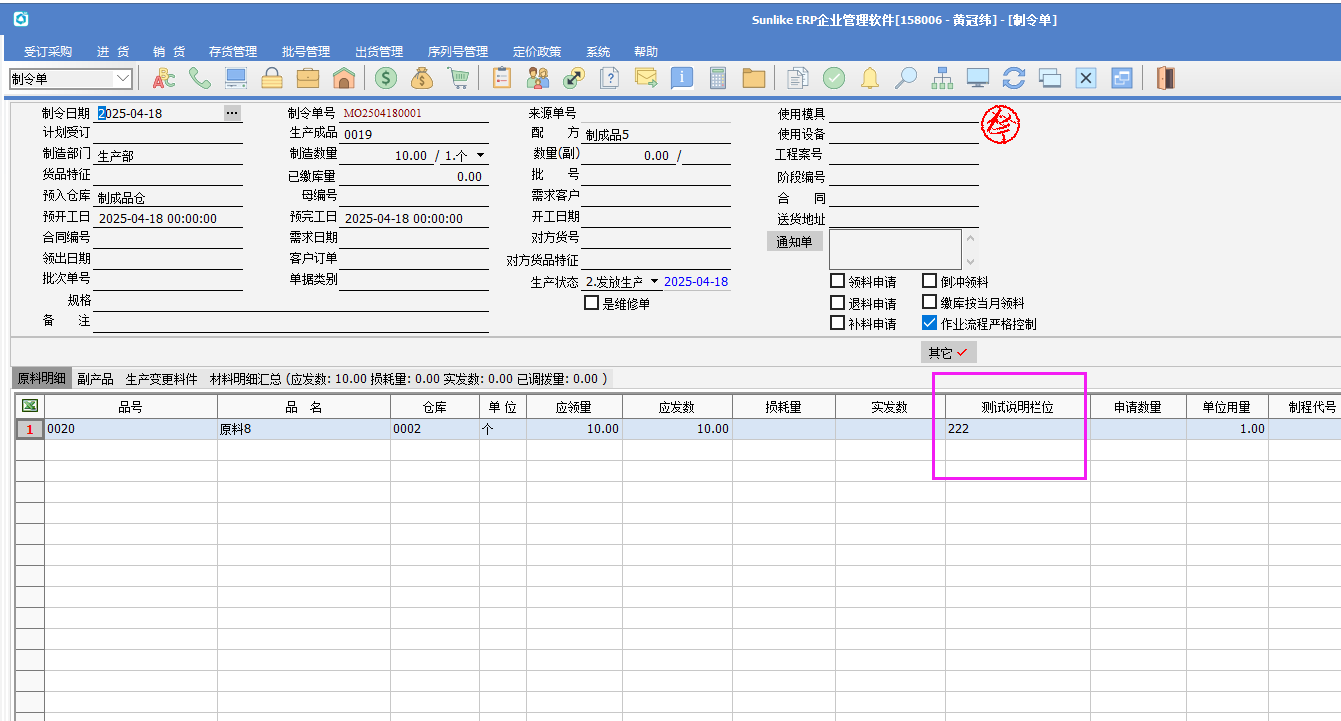
Task: Tick the 是维修单 checkbox
Action: pos(591,303)
